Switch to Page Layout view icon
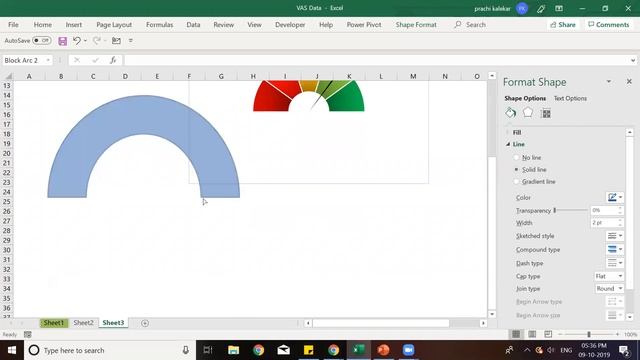Screen dimensions: 640x360 (x=532, y=334)
